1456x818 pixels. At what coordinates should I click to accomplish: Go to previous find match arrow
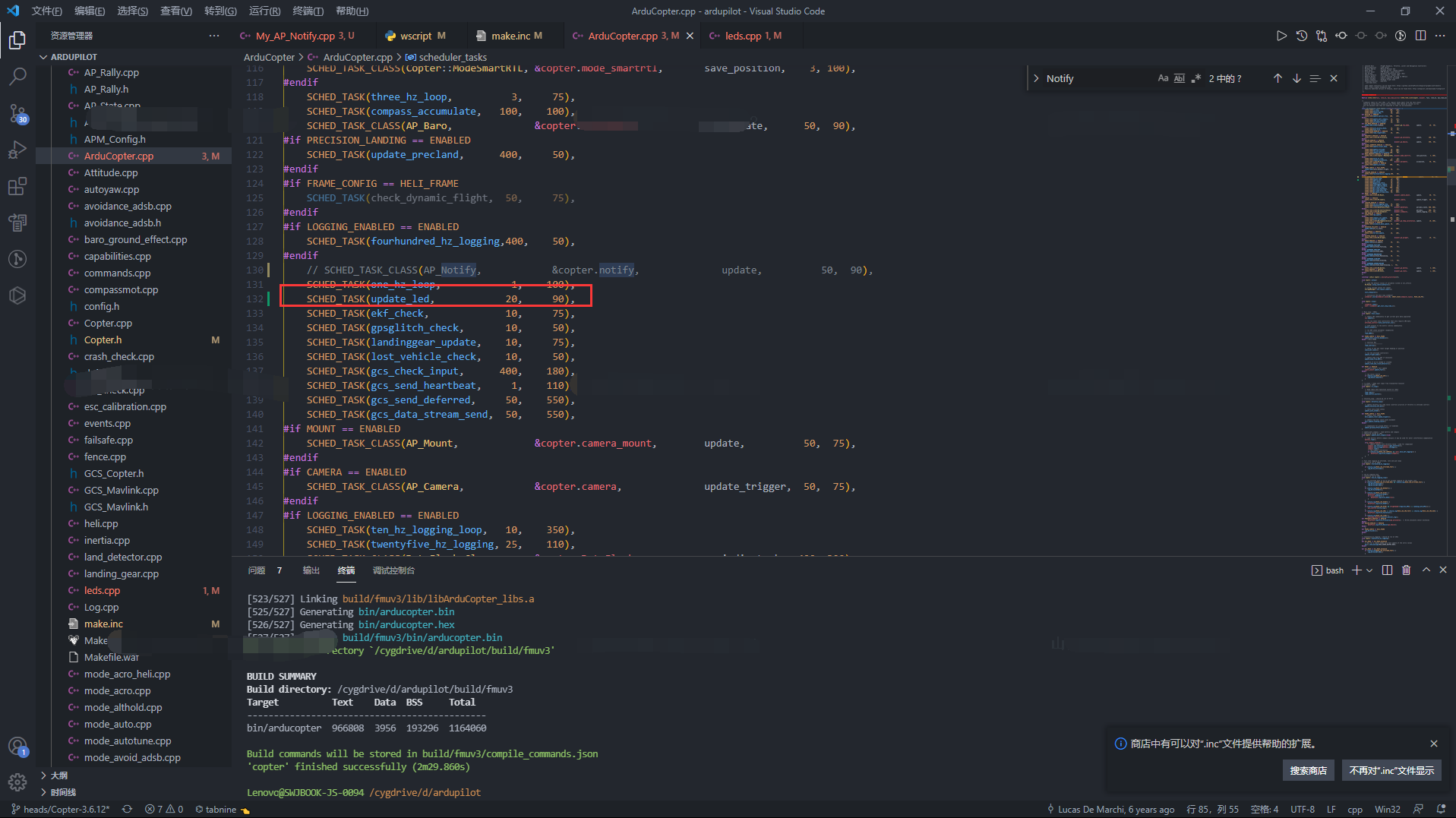1278,78
